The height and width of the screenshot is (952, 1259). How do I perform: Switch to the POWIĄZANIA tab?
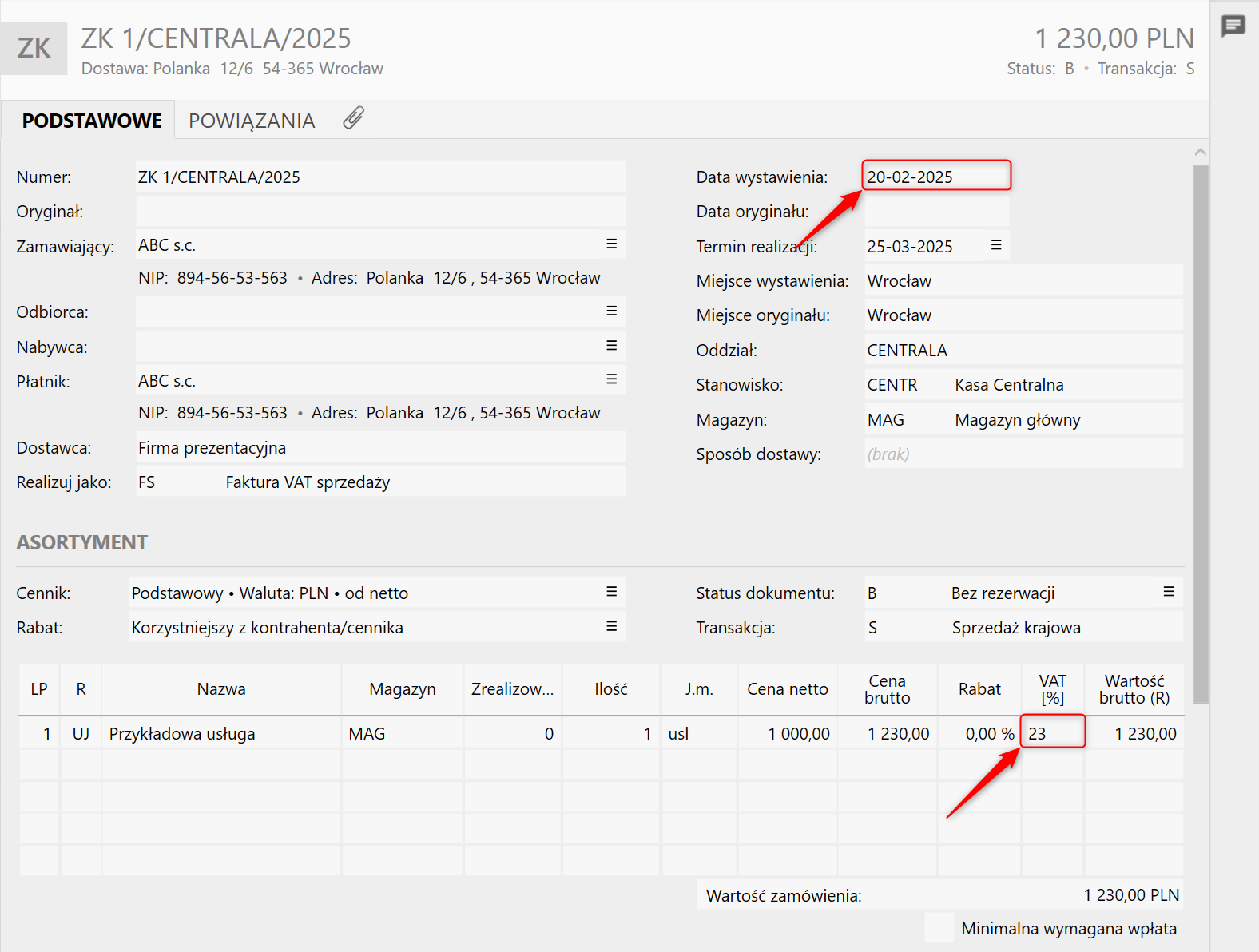(252, 121)
